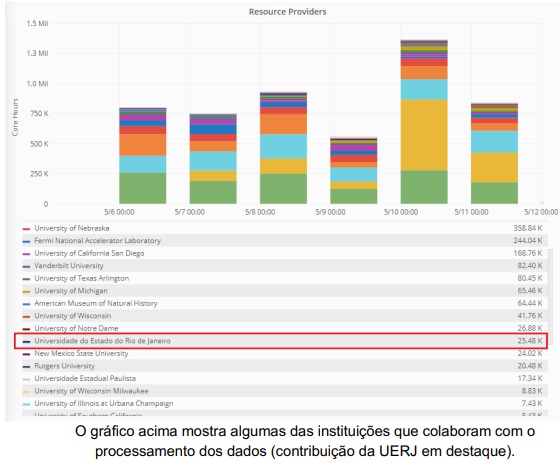The width and height of the screenshot is (560, 475).
Task: Click the light blue segment in 5/8 bar
Action: pos(283,146)
